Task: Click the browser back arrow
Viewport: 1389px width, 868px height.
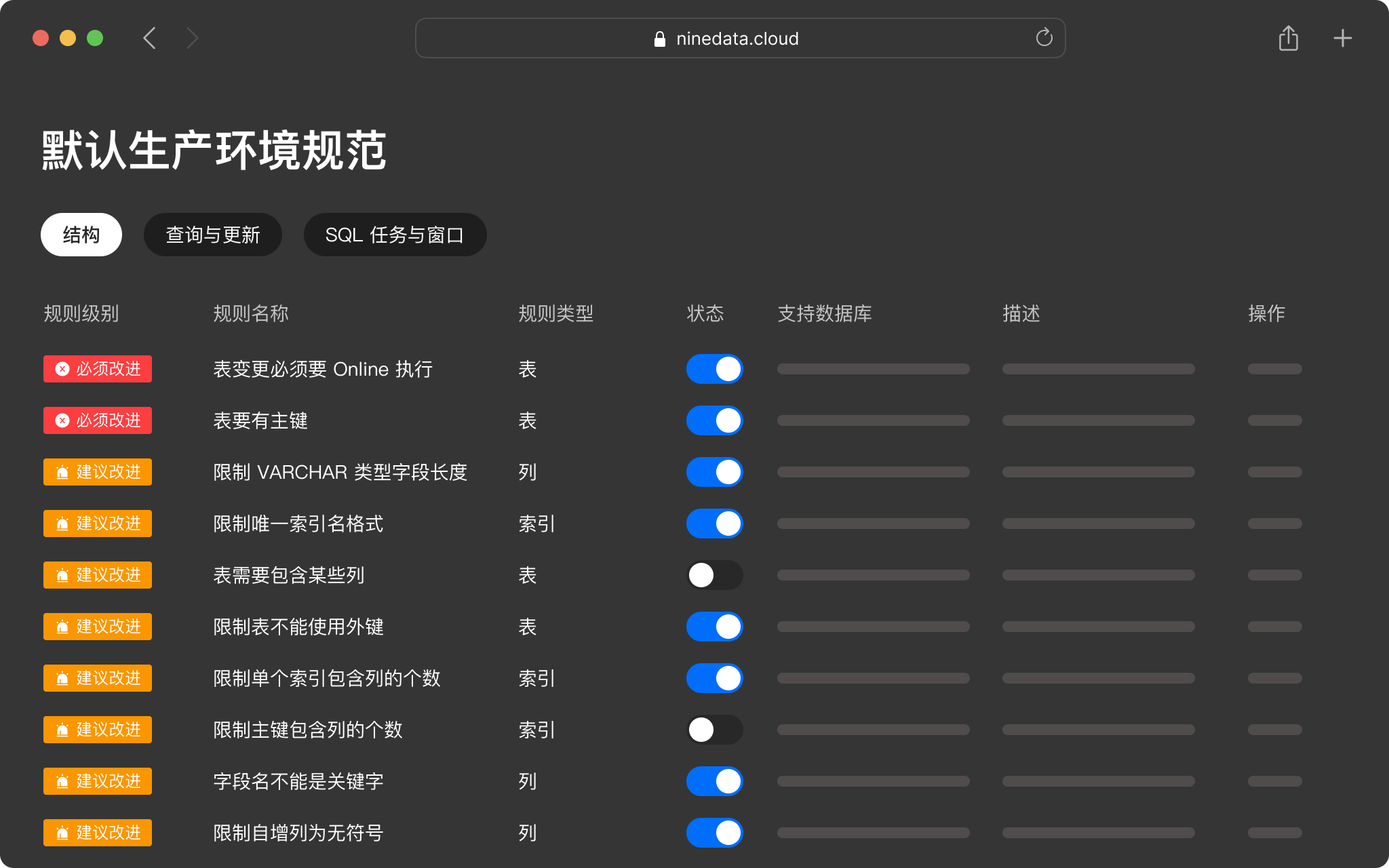Action: (x=150, y=38)
